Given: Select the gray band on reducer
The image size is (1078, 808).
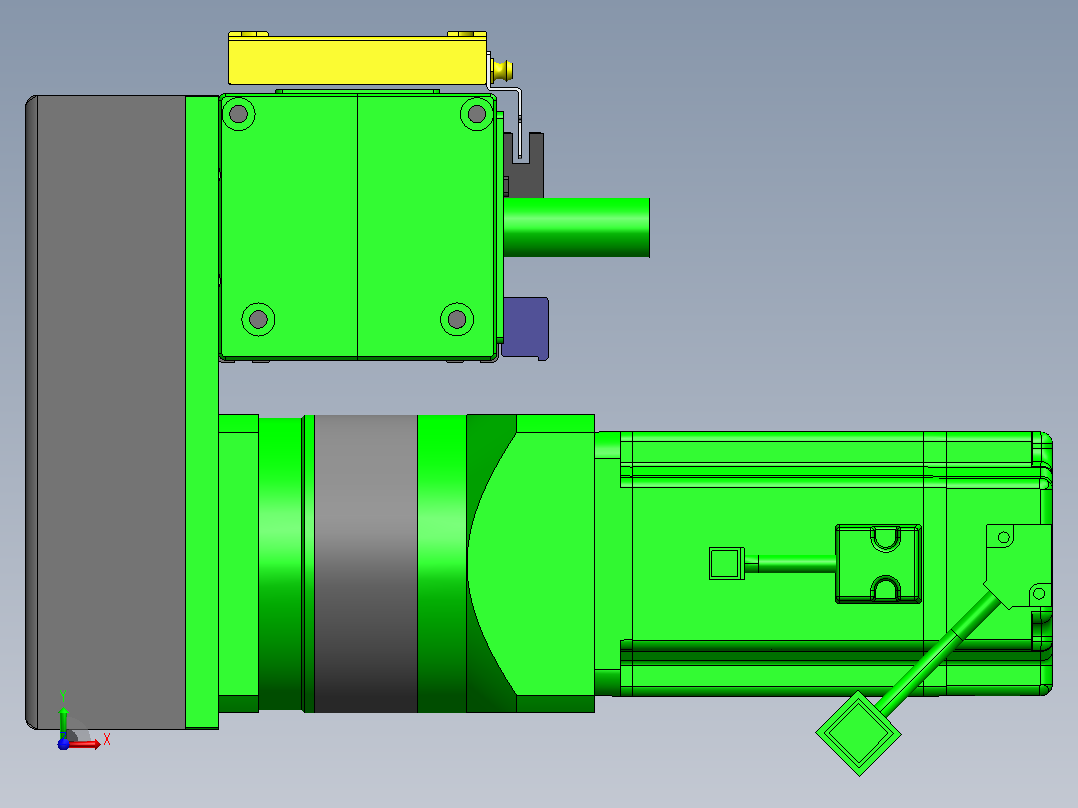Looking at the screenshot, I should point(366,563).
